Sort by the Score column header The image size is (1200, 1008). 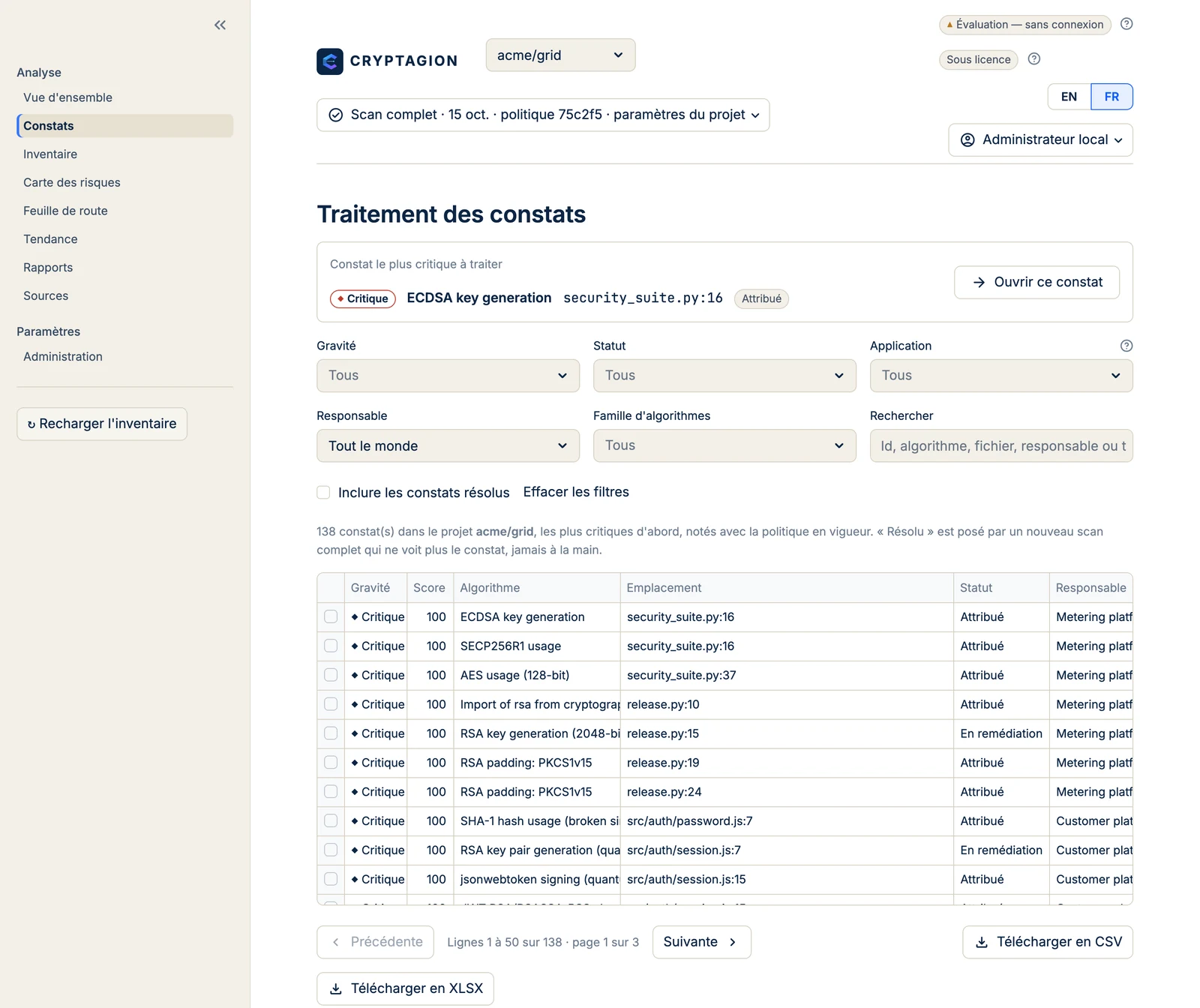coord(429,588)
